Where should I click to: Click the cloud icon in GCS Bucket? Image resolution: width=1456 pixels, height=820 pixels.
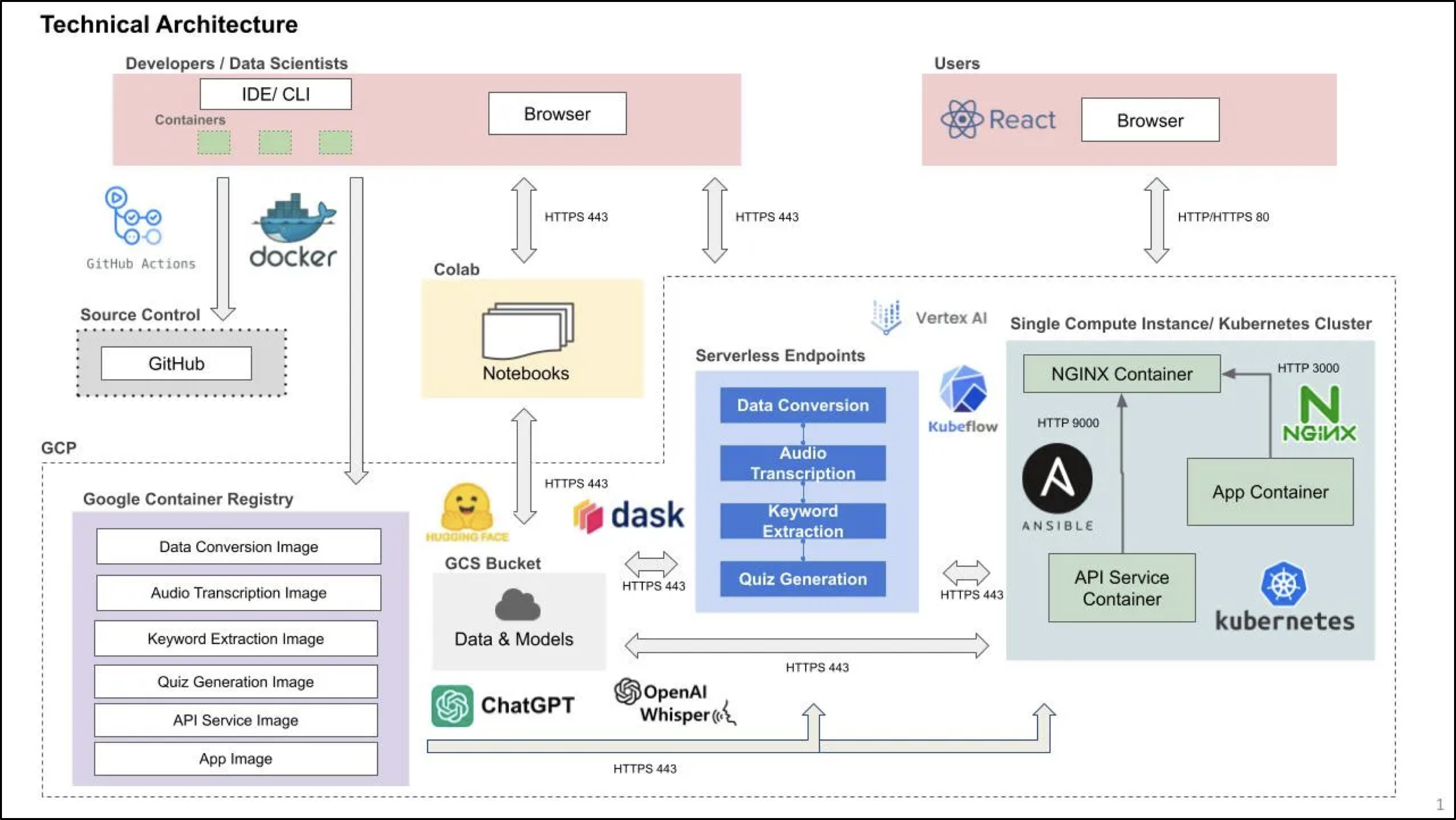pos(518,605)
